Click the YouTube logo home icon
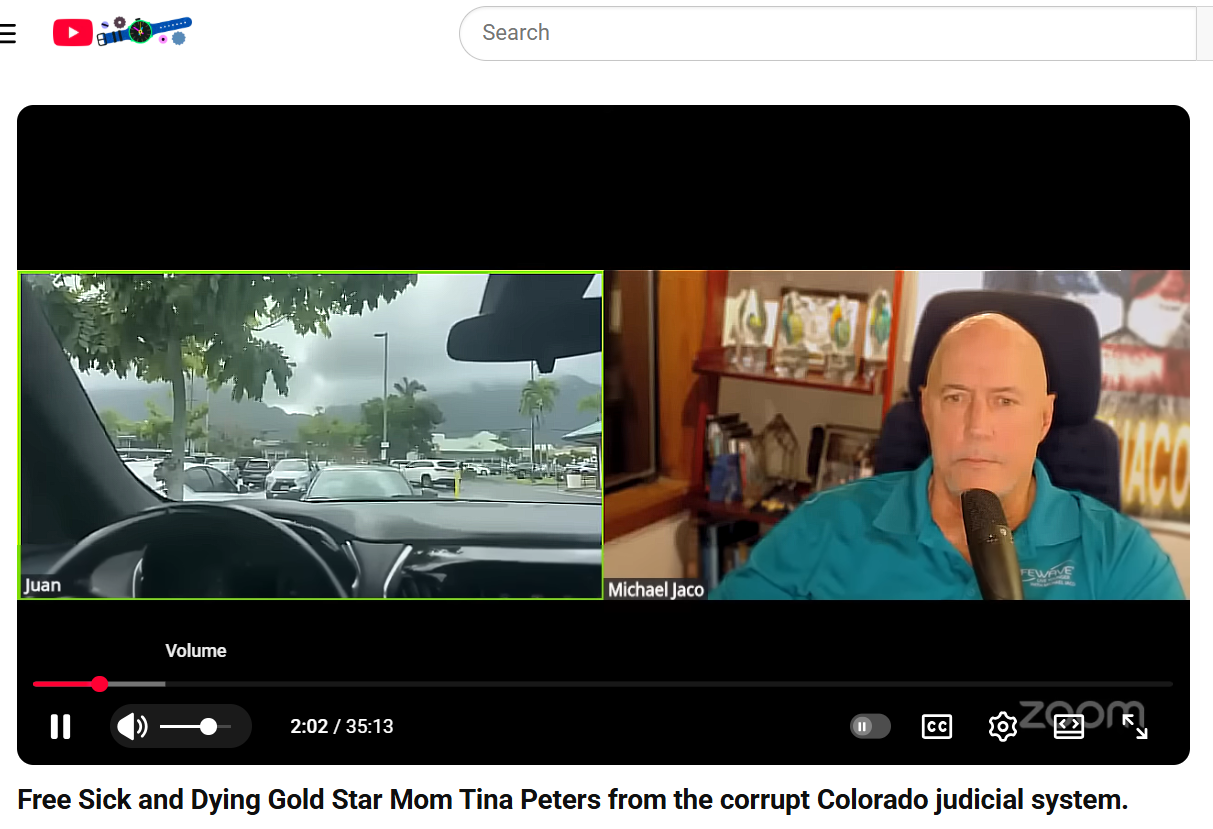 click(x=73, y=34)
